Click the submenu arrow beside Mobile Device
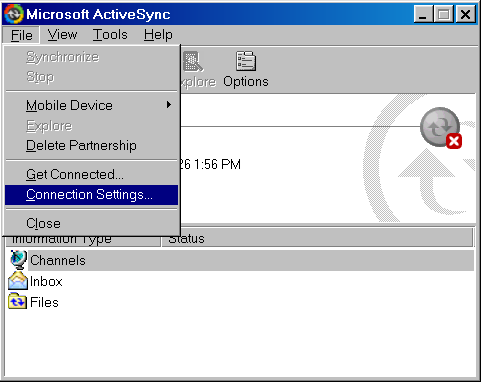Image resolution: width=481 pixels, height=382 pixels. [x=169, y=105]
